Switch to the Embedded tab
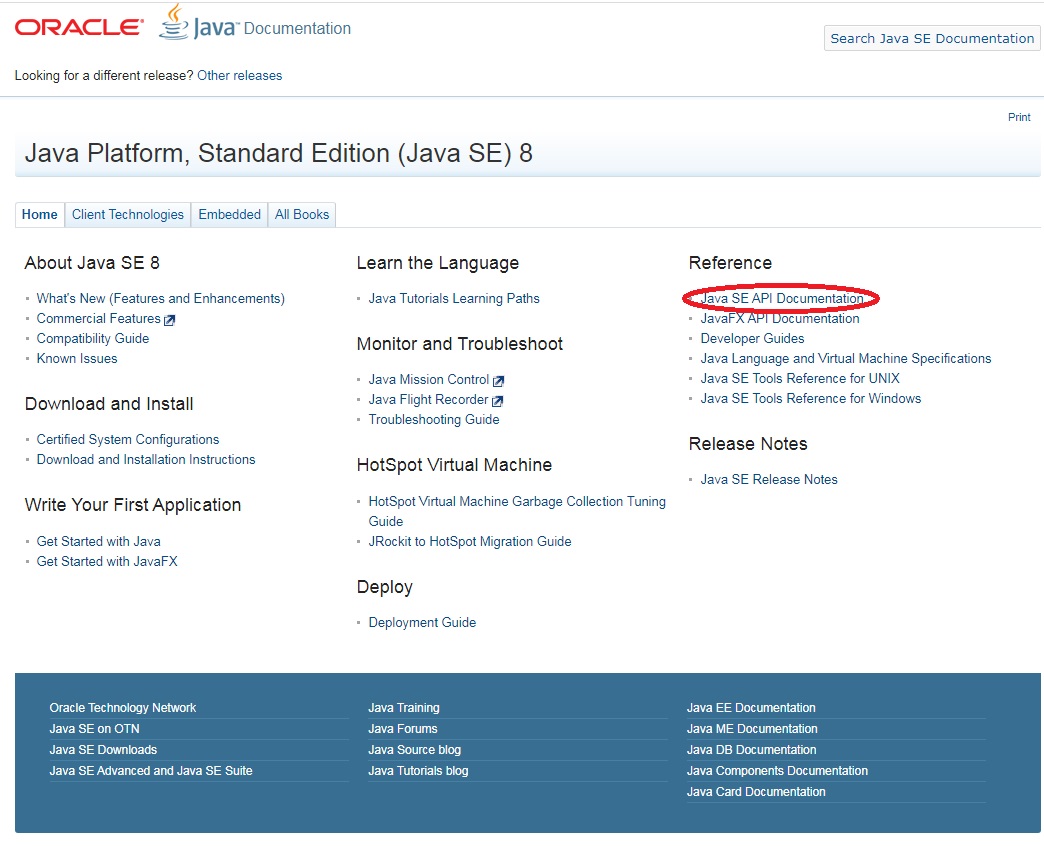This screenshot has width=1044, height=848. pyautogui.click(x=230, y=215)
